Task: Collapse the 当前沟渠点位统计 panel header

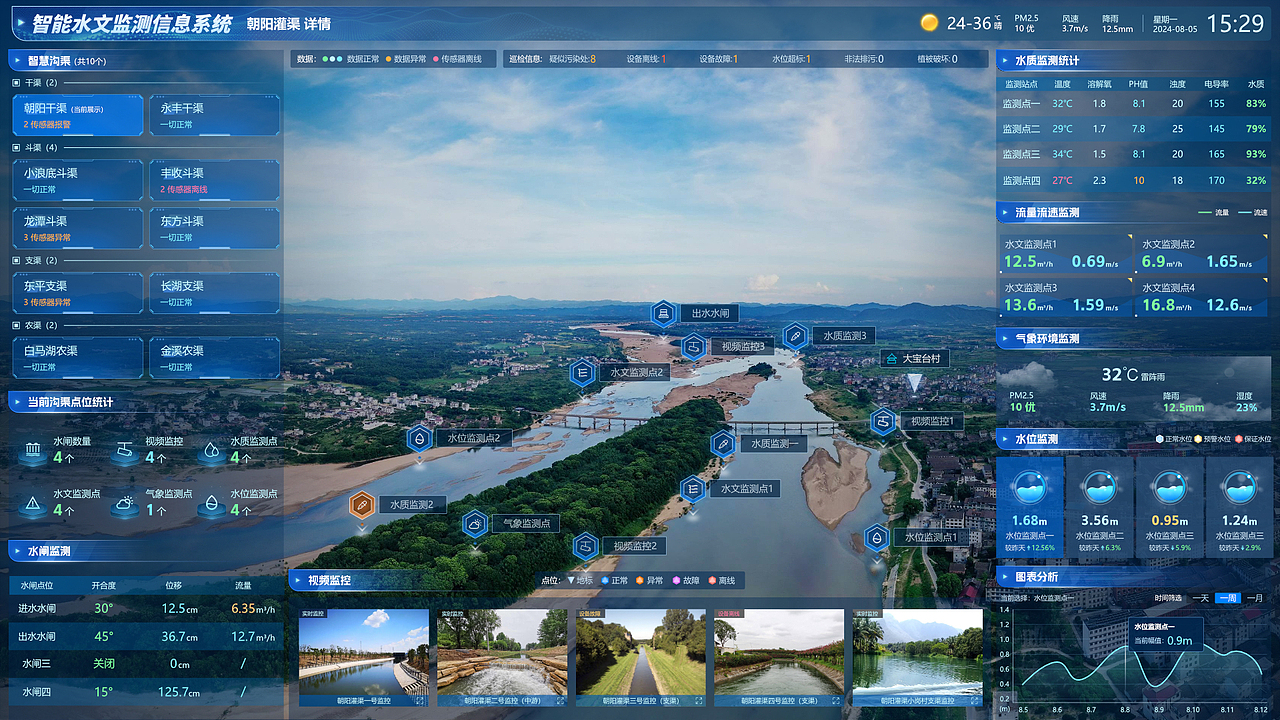Action: [17, 402]
